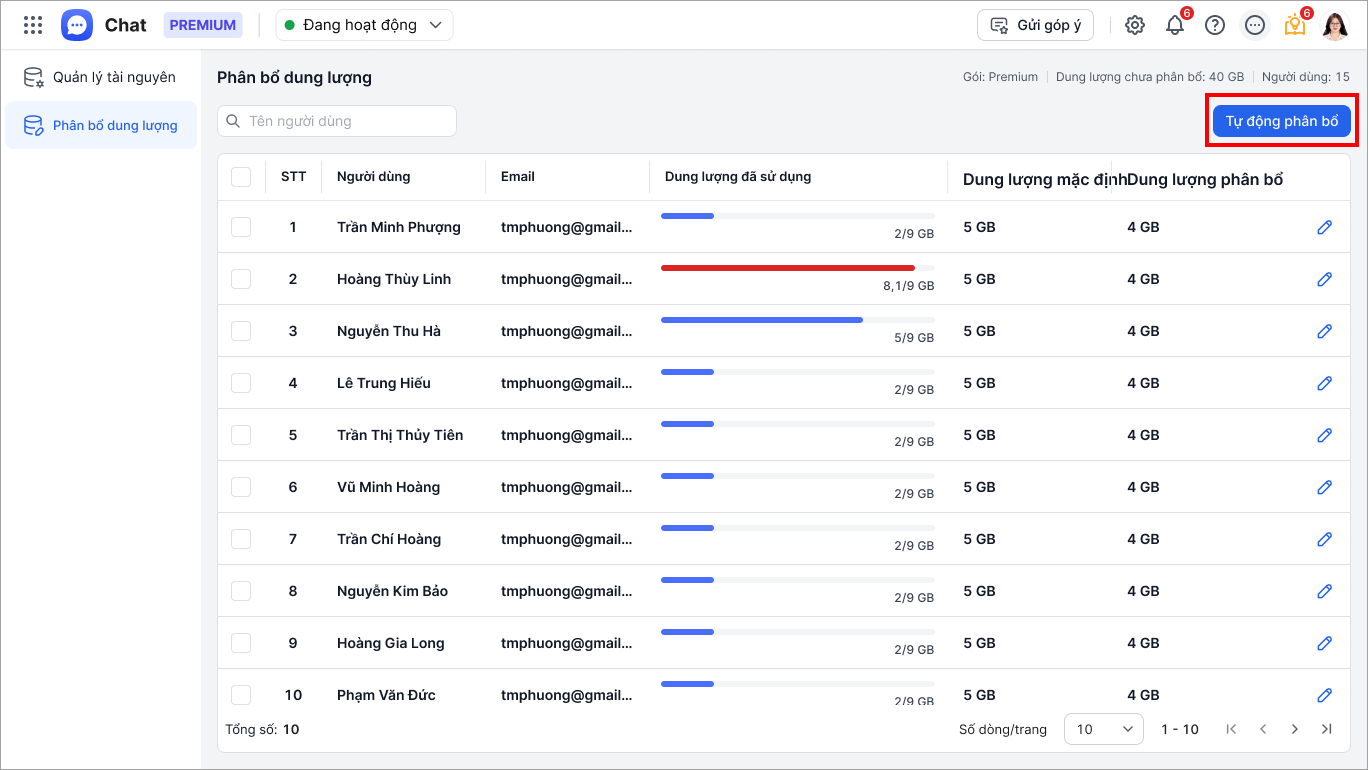The width and height of the screenshot is (1368, 770).
Task: Open the notifications bell icon
Action: [x=1175, y=25]
